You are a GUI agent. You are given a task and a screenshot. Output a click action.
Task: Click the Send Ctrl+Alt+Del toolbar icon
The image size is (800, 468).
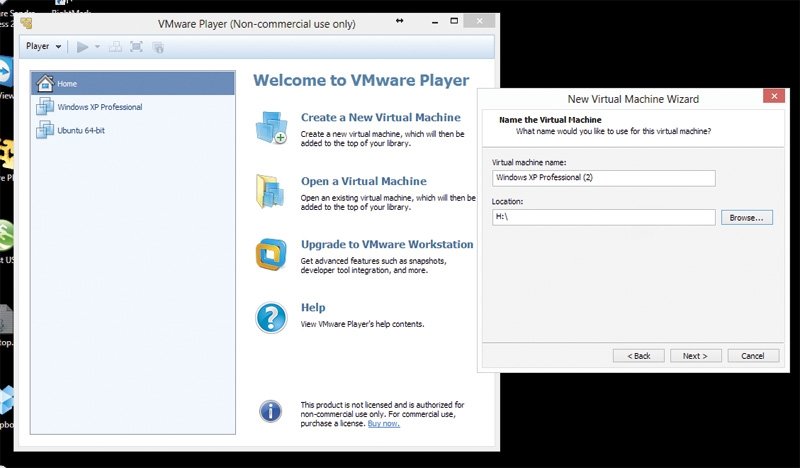coord(116,47)
